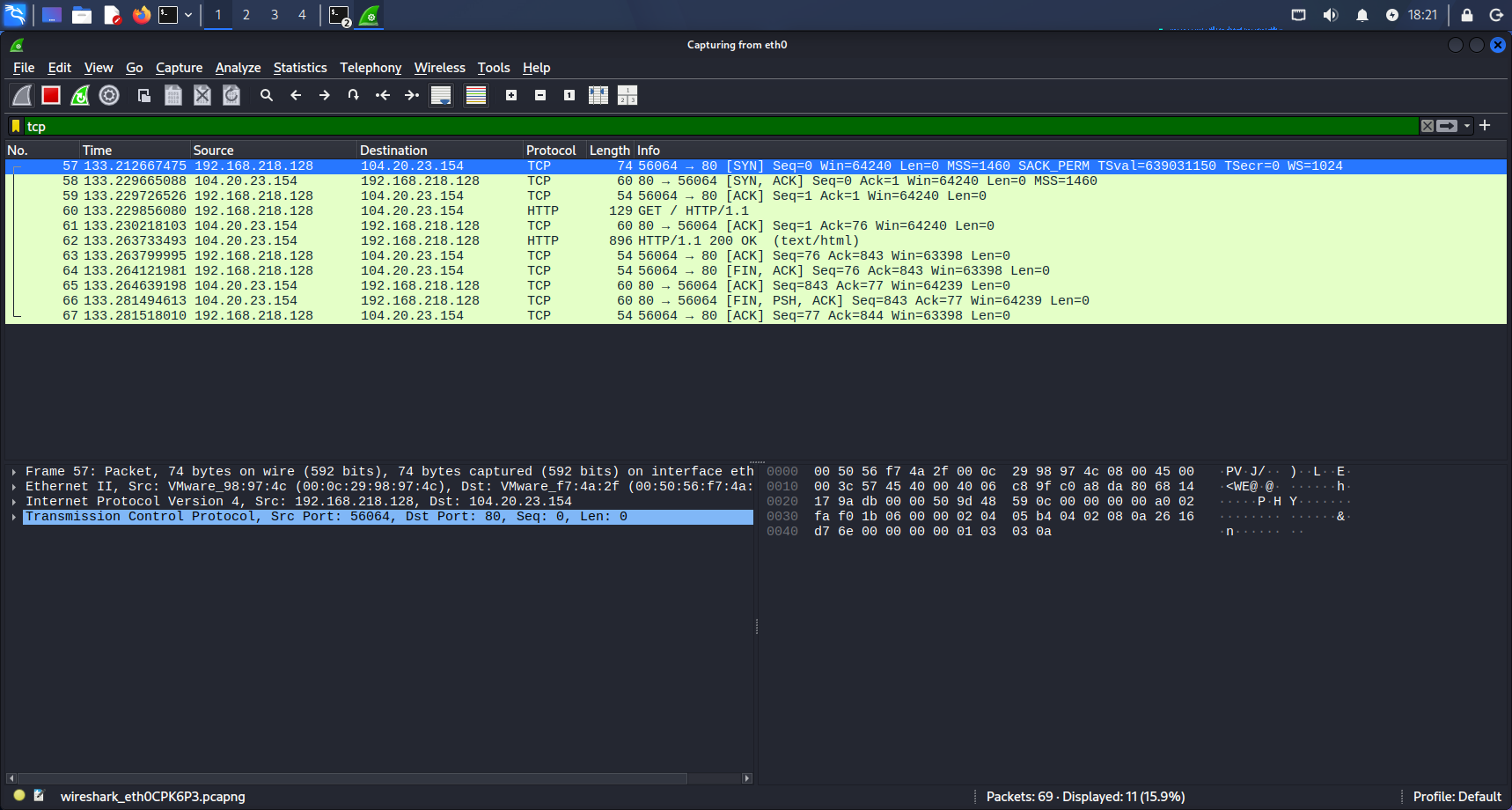Edit capture file properties in status bar
1512x810 pixels.
pos(39,796)
